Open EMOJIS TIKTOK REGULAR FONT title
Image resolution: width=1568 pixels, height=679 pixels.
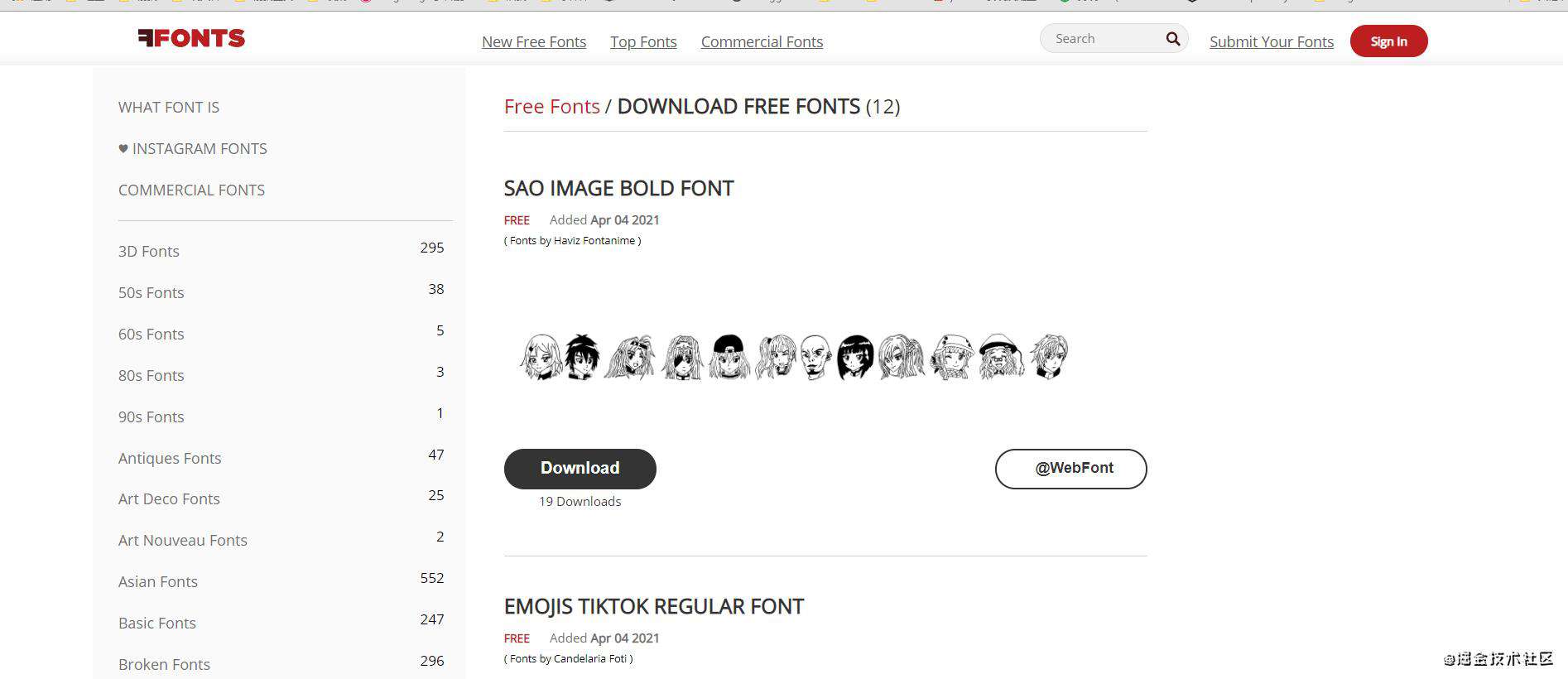coord(654,607)
